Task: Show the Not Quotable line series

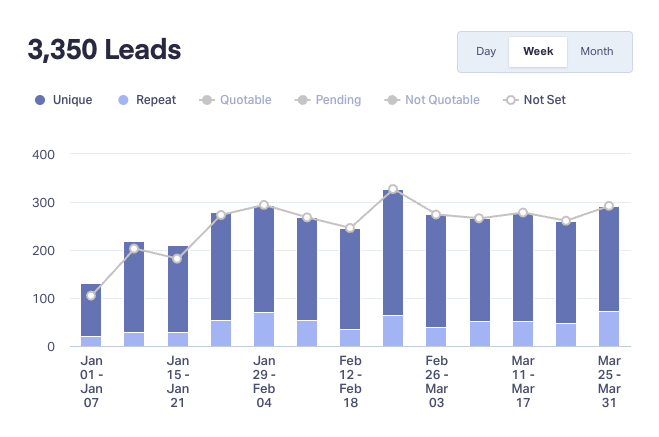Action: (x=432, y=100)
